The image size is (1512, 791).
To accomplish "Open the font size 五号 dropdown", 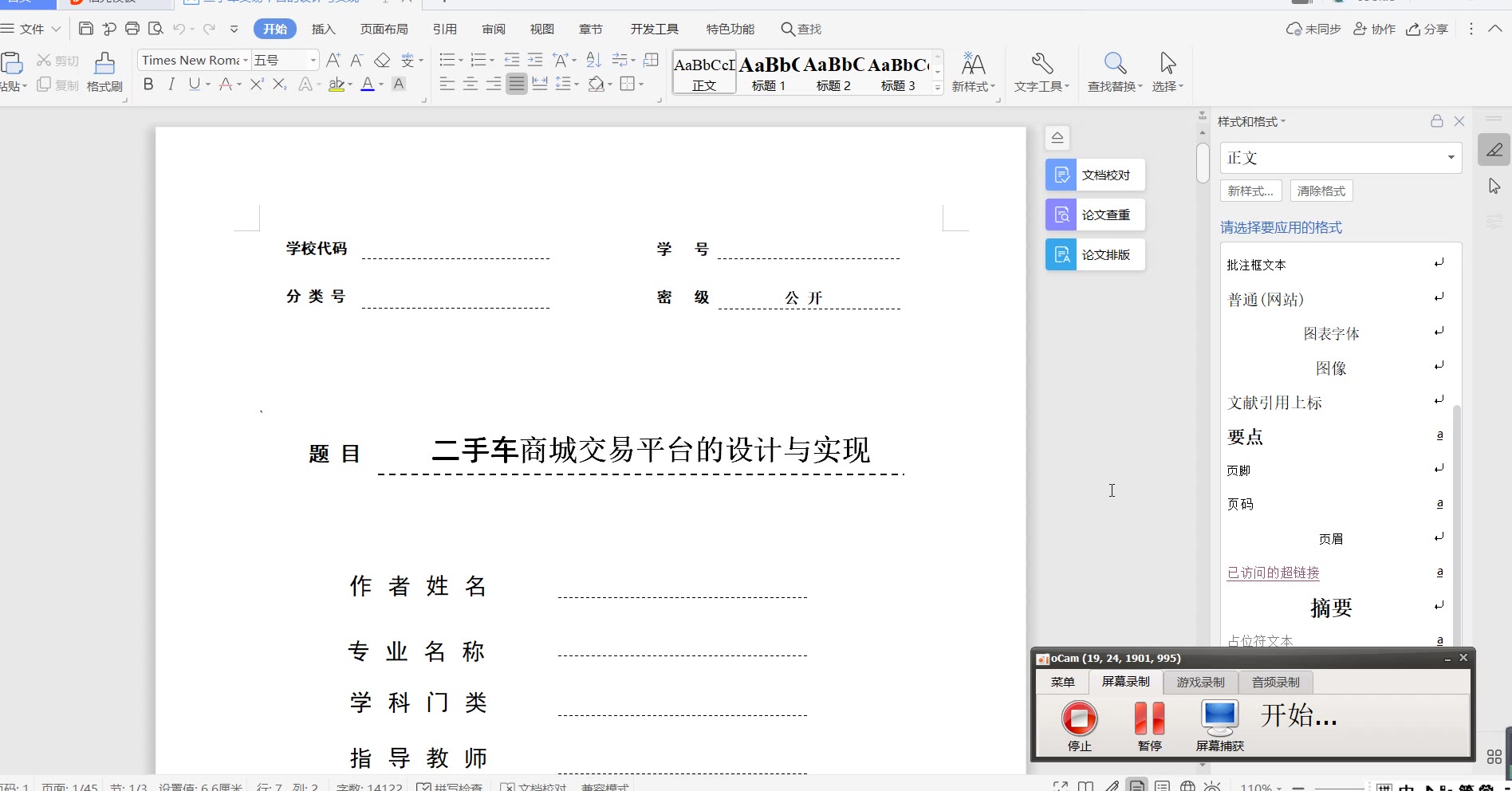I will pyautogui.click(x=313, y=61).
